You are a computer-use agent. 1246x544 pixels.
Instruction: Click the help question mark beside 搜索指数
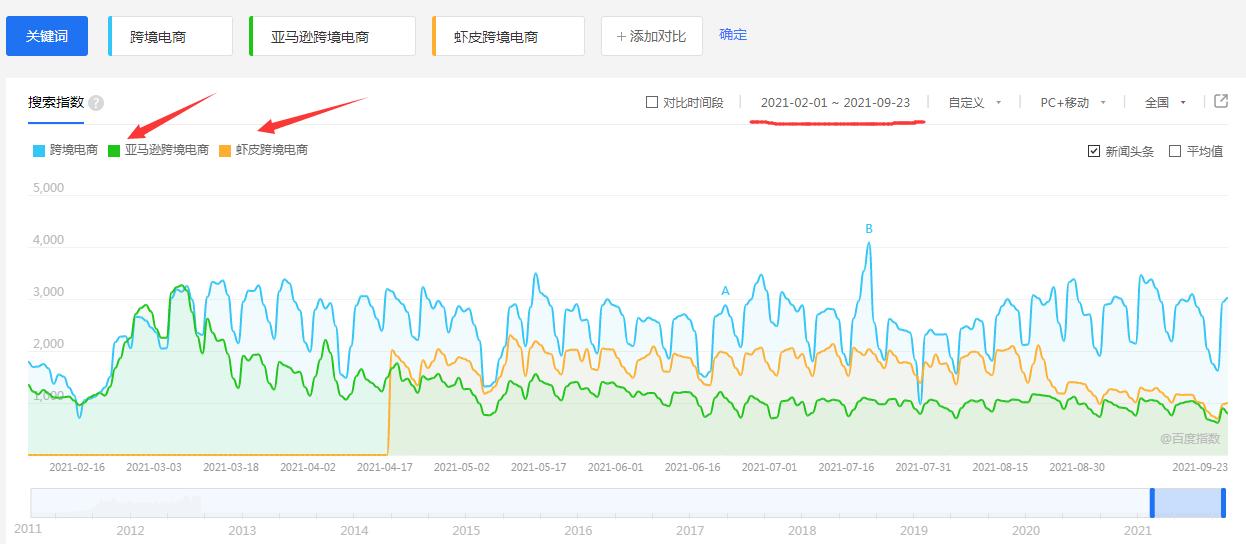[x=96, y=103]
